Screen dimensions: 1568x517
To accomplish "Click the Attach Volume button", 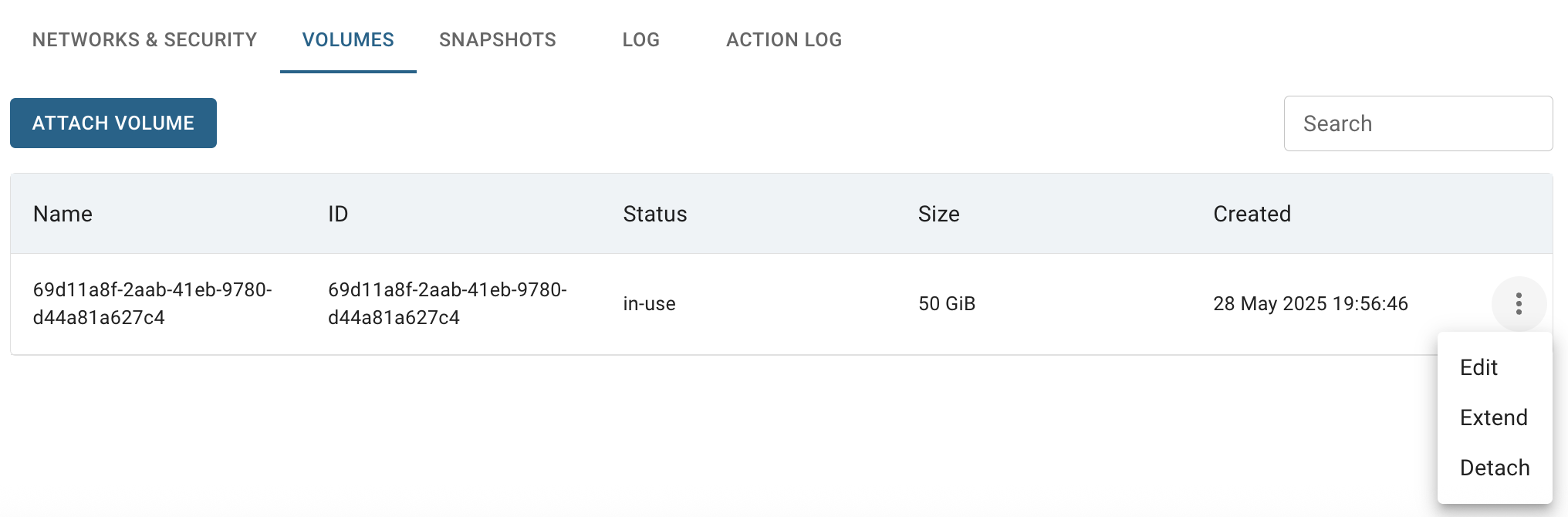I will coord(113,123).
